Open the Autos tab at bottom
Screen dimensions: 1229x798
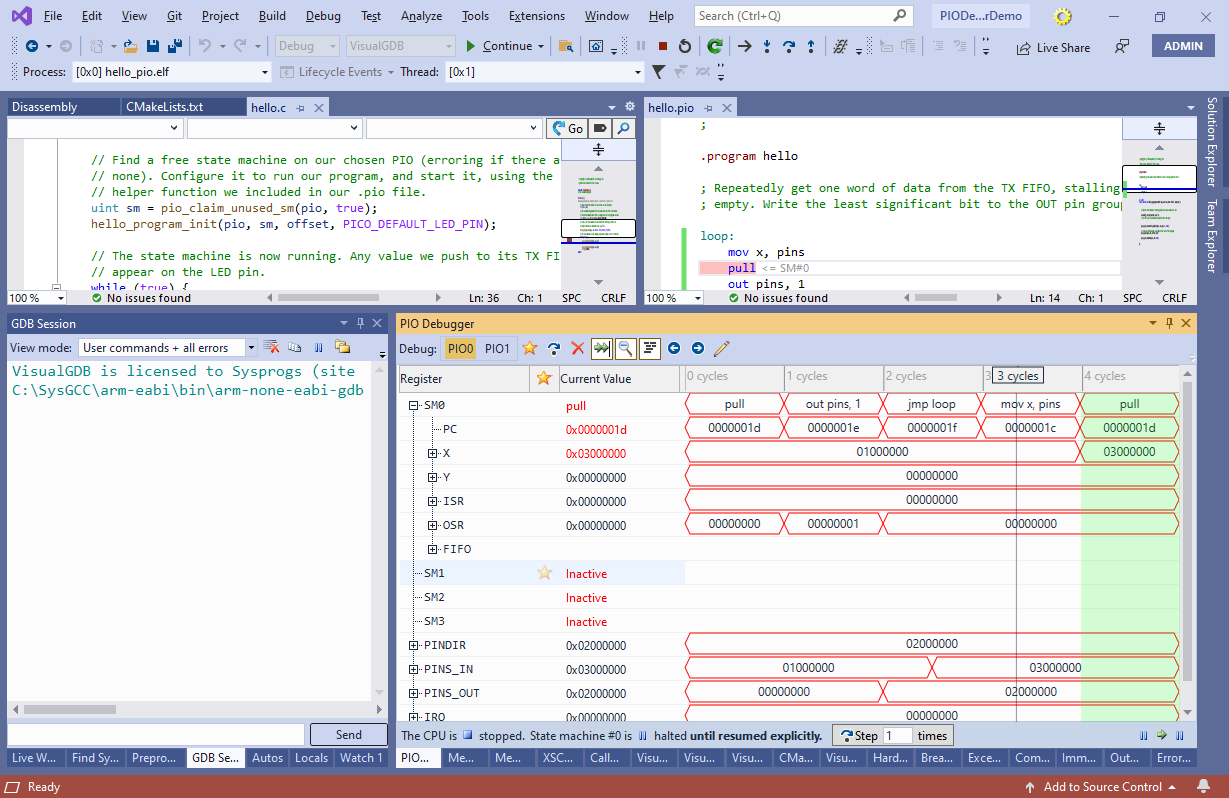267,758
